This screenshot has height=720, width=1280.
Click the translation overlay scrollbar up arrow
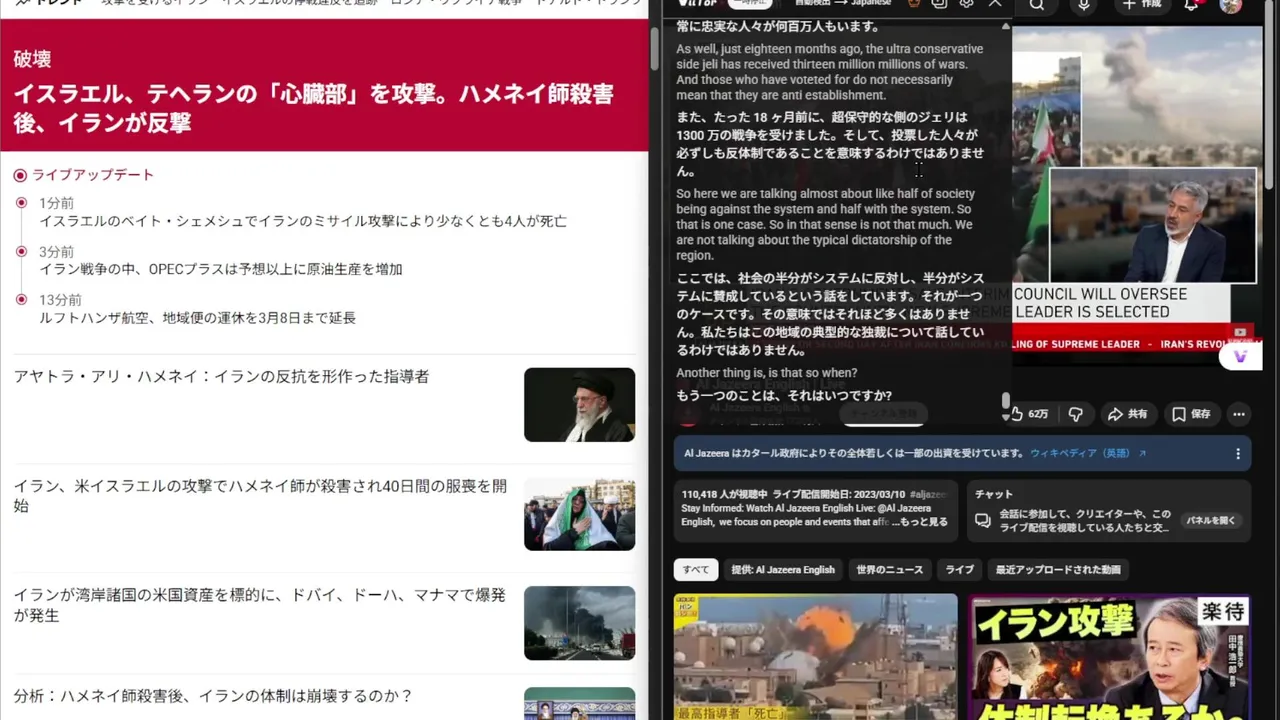pos(1005,26)
